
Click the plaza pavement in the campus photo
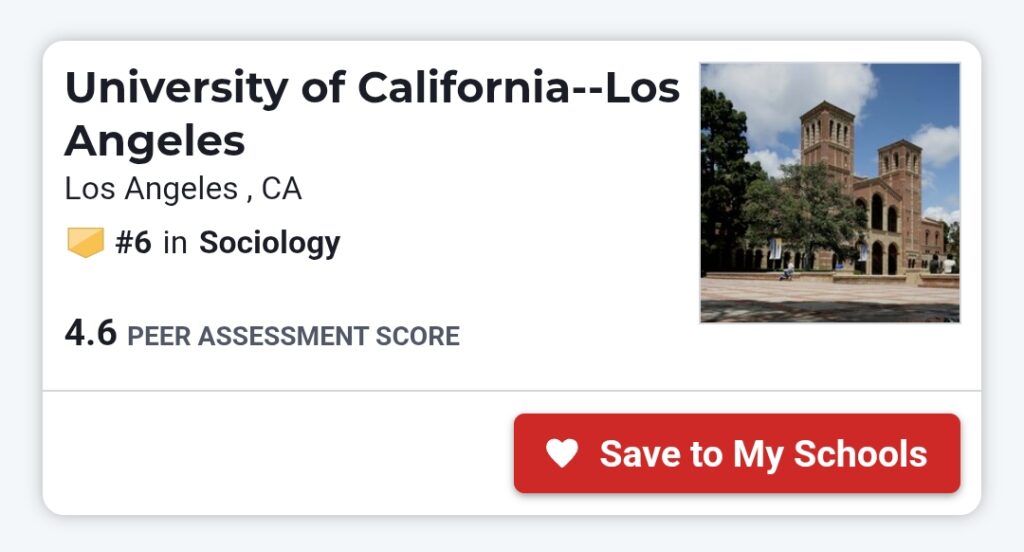click(x=830, y=298)
